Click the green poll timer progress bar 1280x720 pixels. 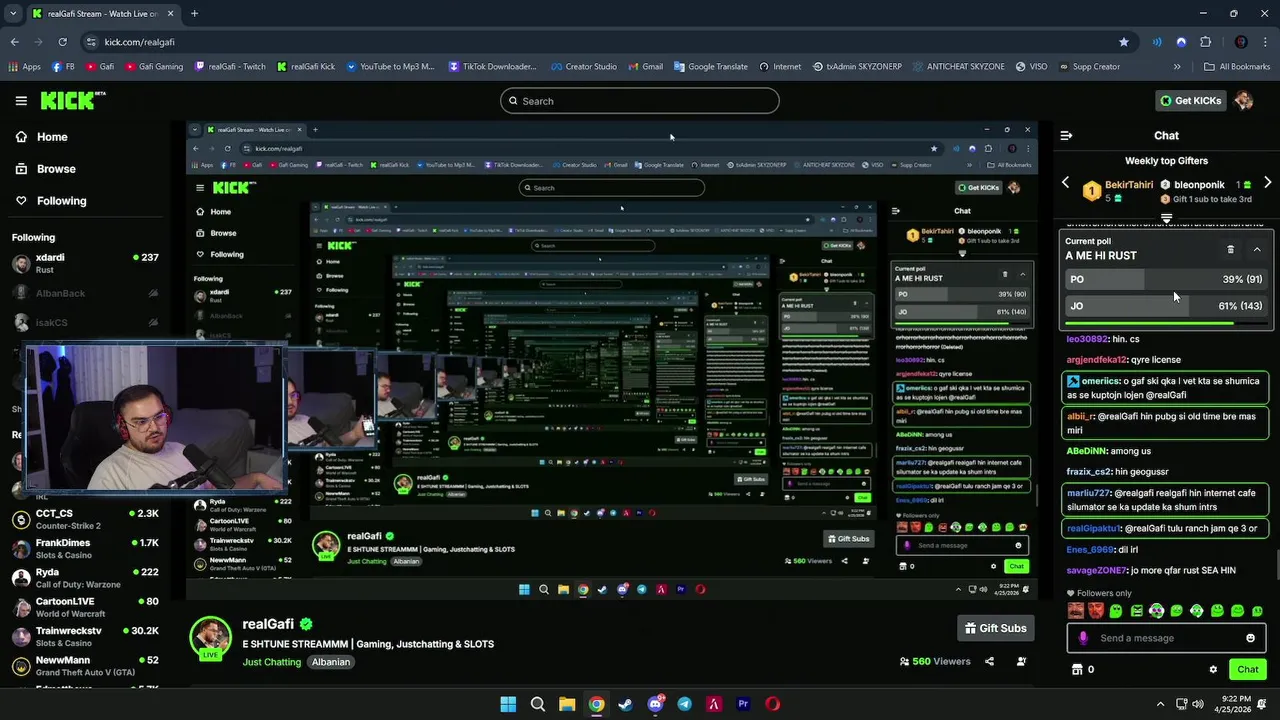pos(1149,323)
